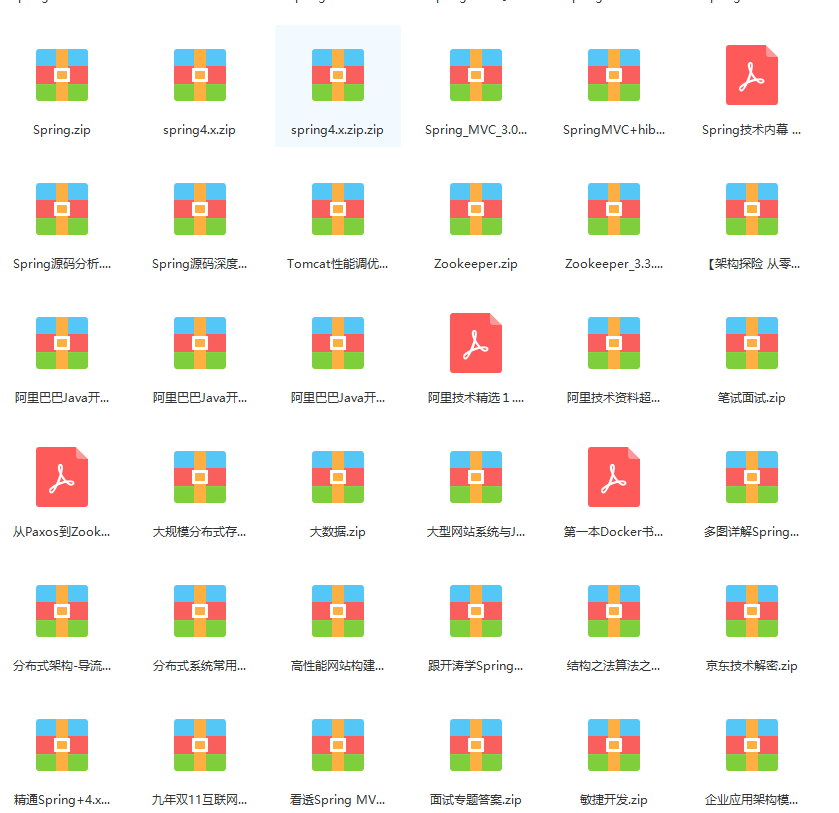This screenshot has width=839, height=813.
Task: Select the Spring.zip archive icon
Action: point(62,75)
